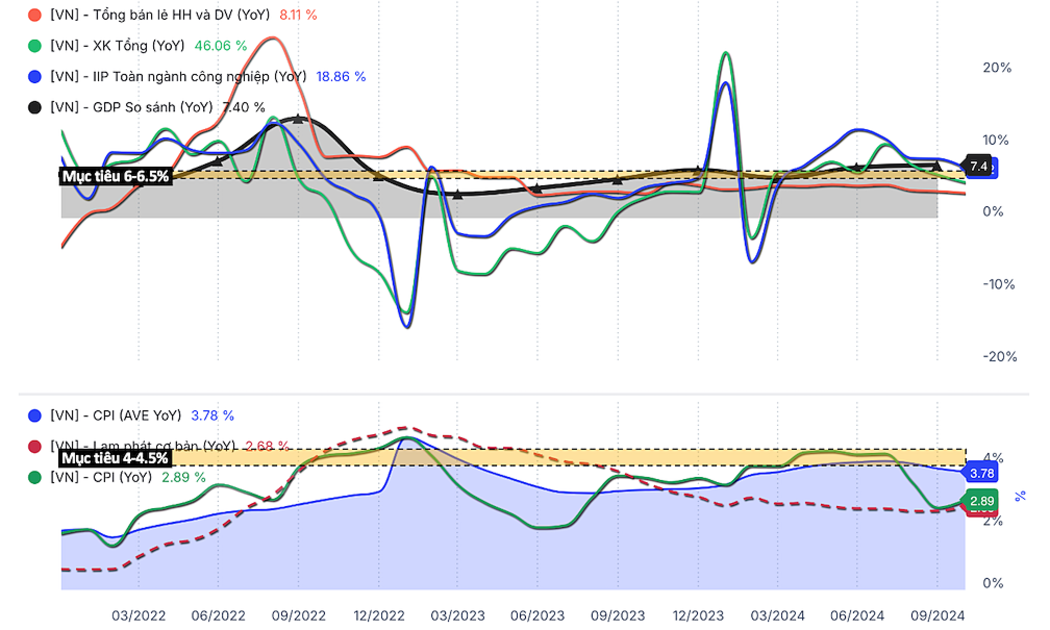Click the Mục tiêu 6-6.5% target label

pyautogui.click(x=116, y=176)
